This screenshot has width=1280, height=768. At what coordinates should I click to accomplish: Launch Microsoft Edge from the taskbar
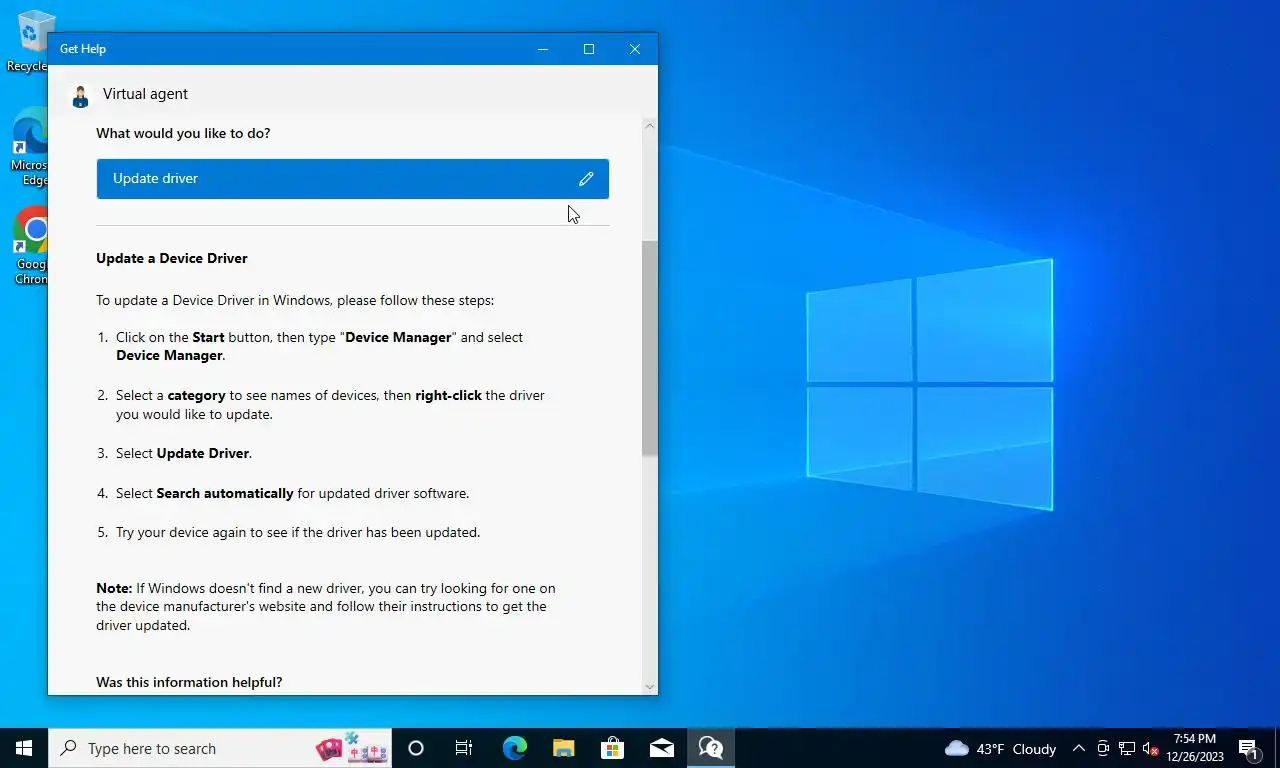pos(514,748)
